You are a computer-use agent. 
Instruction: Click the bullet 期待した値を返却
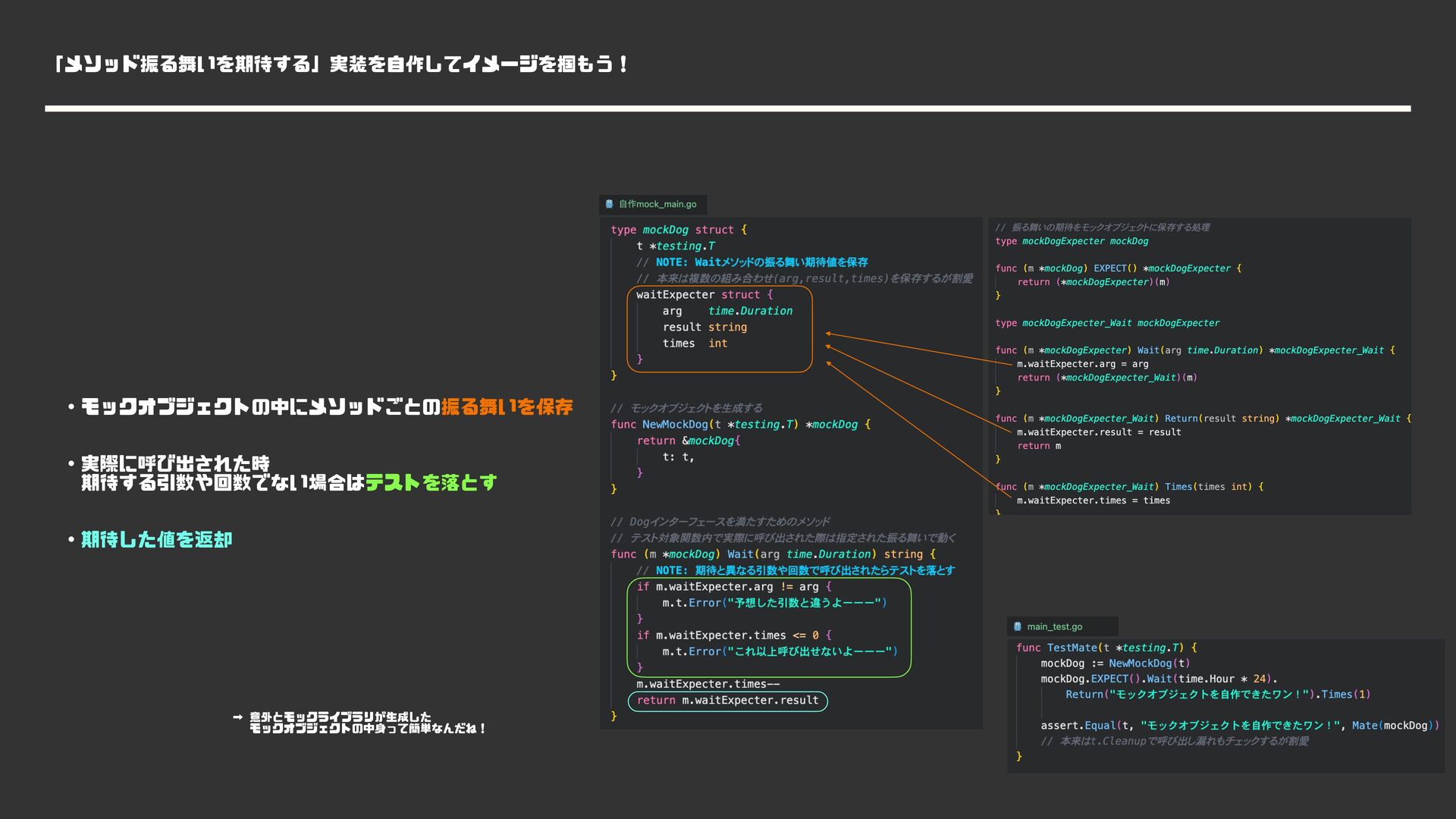[x=156, y=539]
